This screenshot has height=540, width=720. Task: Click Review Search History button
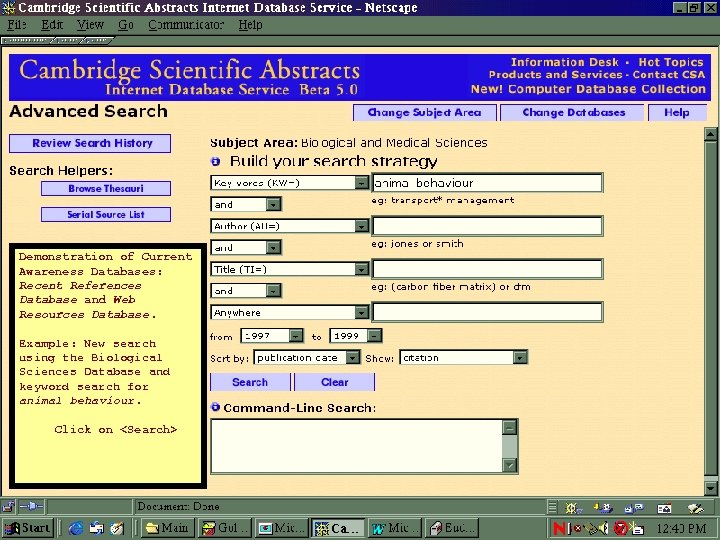(90, 143)
